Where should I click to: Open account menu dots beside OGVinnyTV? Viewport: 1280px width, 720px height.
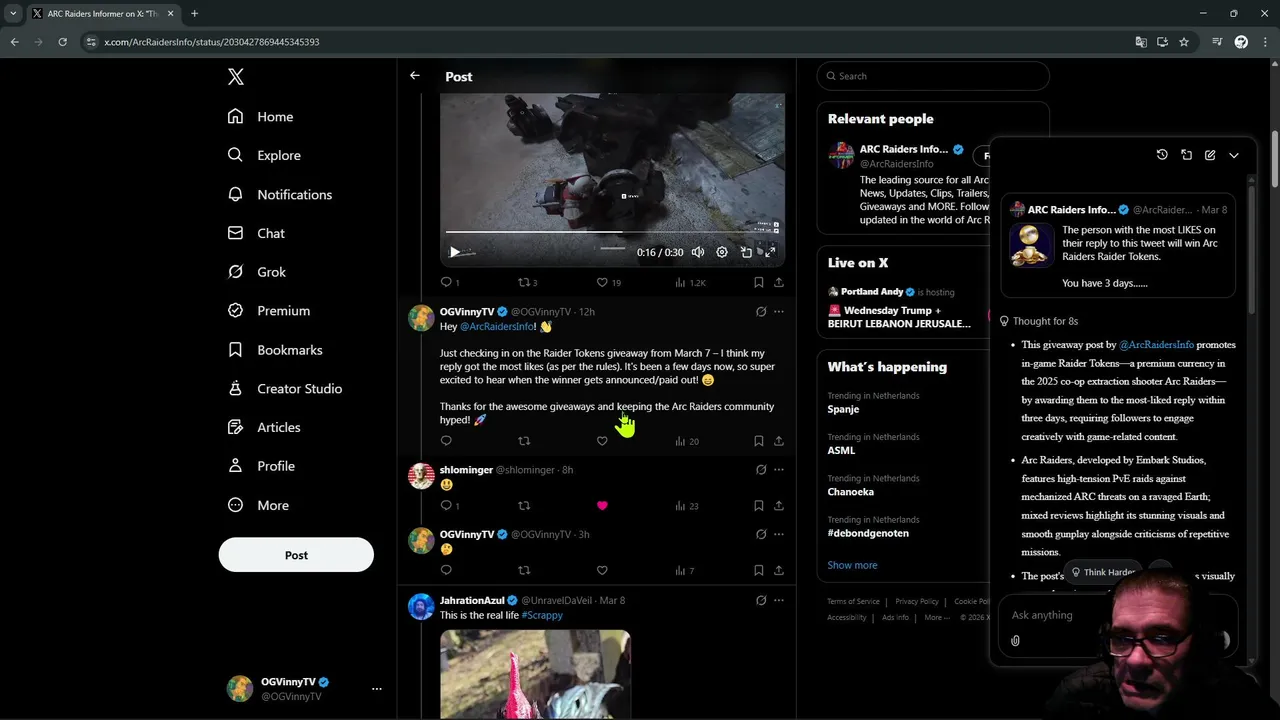pos(377,689)
